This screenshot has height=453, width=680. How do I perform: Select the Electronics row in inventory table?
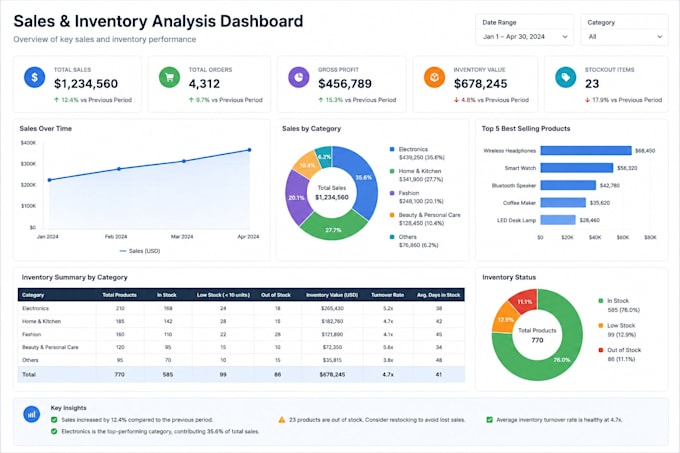241,308
